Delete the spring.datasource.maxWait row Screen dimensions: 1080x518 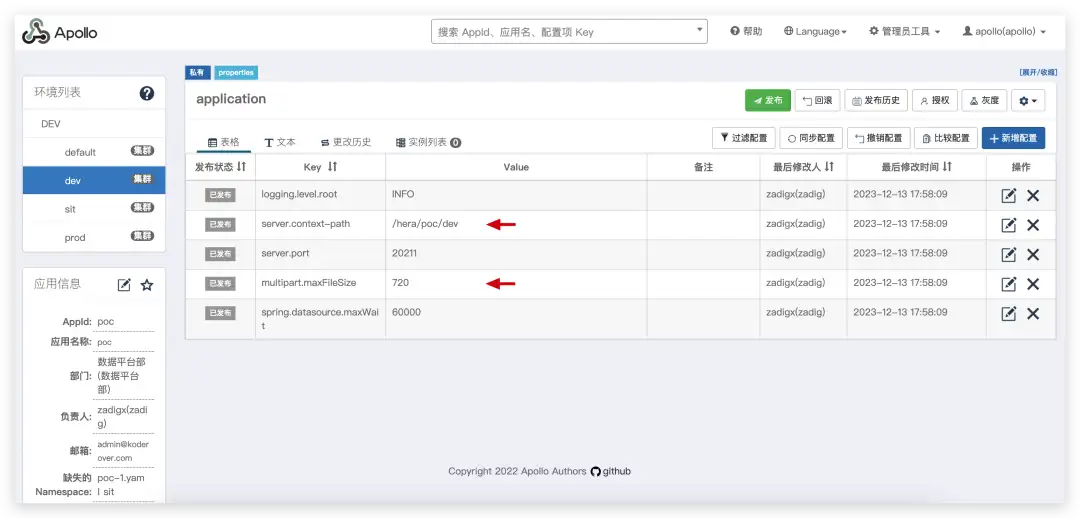click(x=1033, y=313)
